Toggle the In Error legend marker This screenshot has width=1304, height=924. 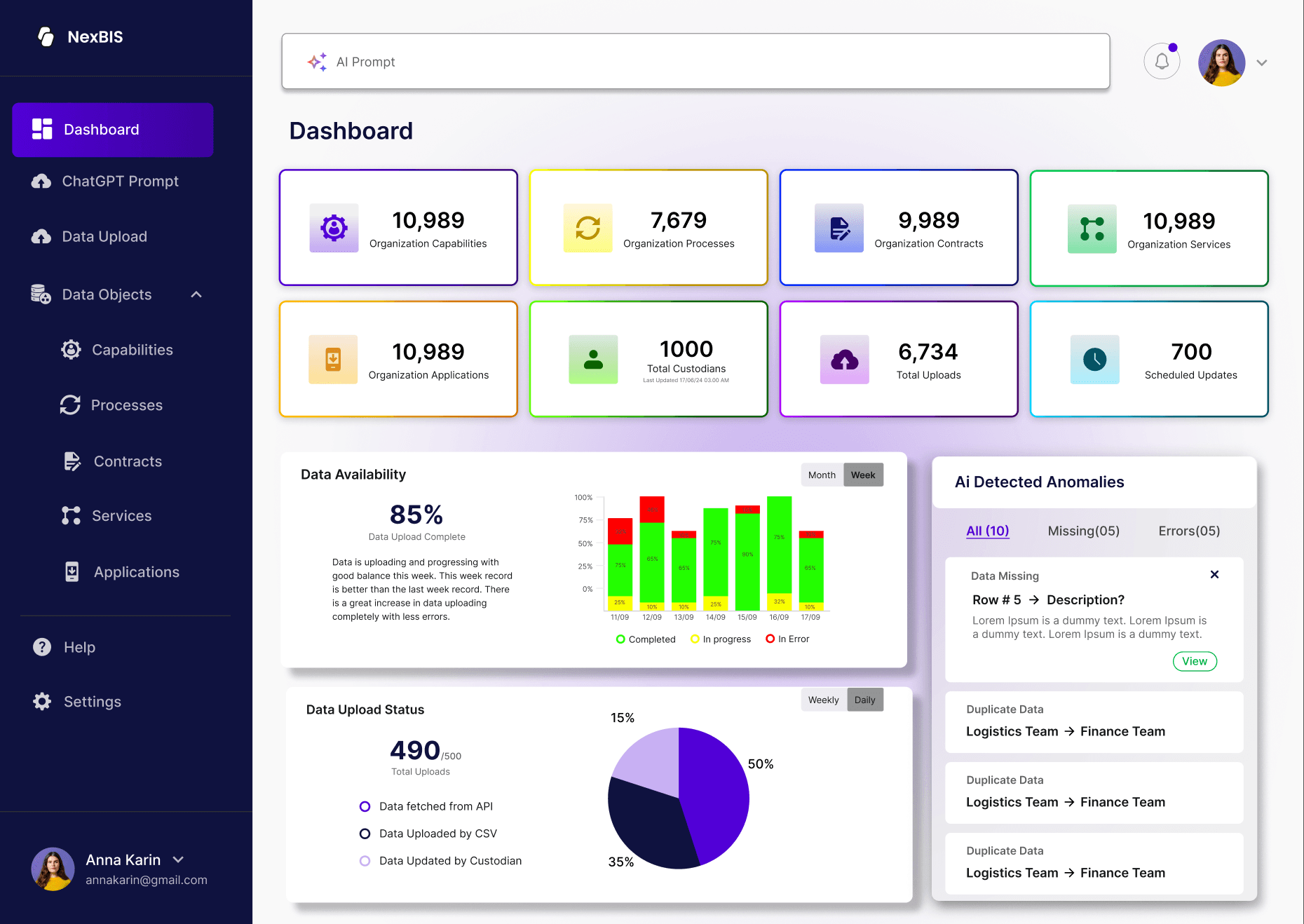[x=770, y=639]
